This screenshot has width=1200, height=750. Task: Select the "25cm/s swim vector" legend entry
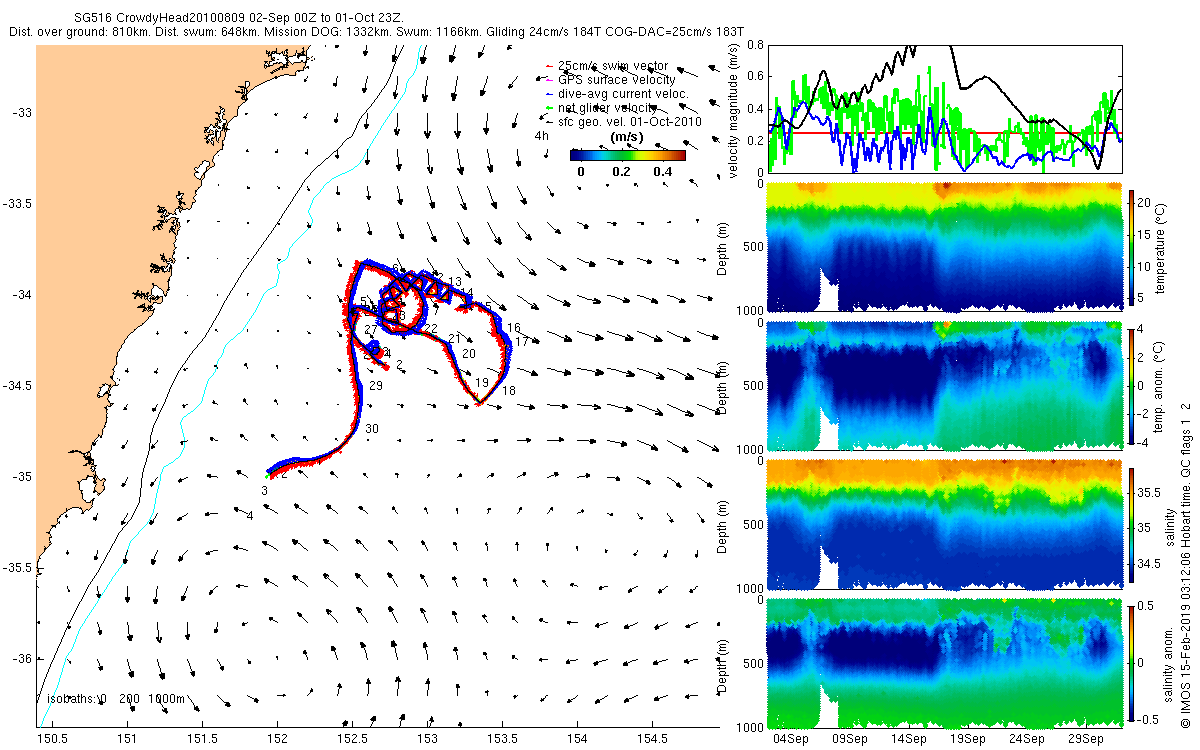(x=613, y=66)
